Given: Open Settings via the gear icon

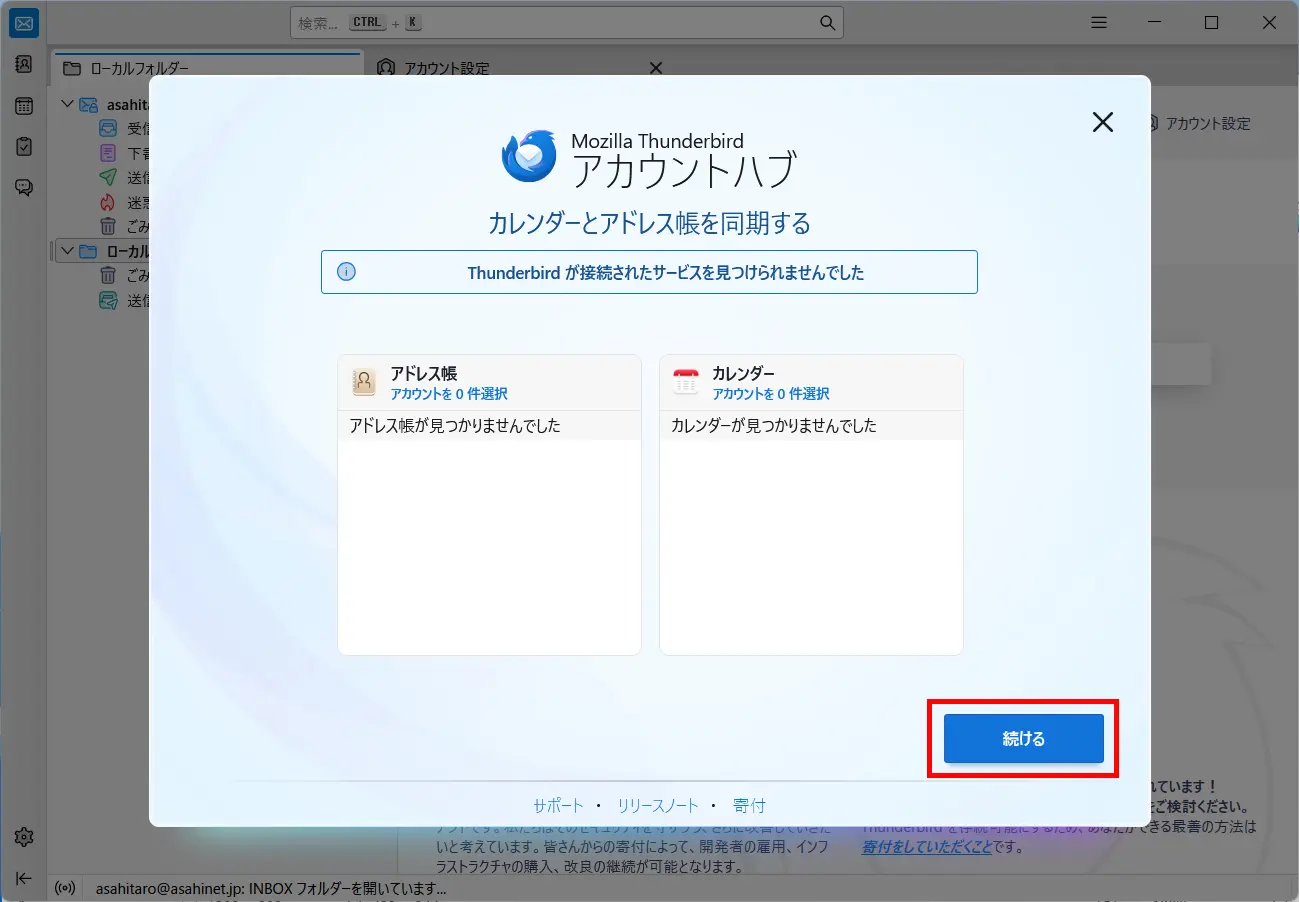Looking at the screenshot, I should 23,837.
